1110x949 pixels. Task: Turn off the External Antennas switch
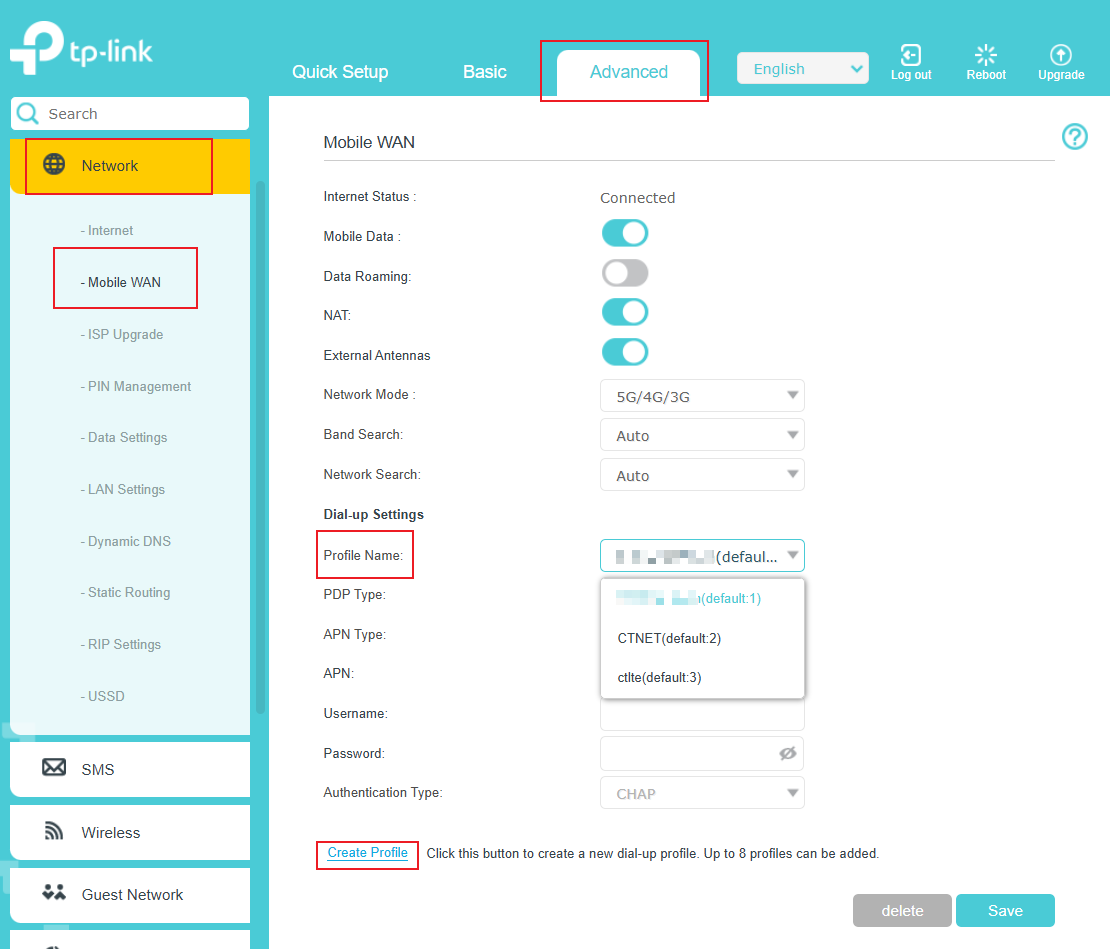625,352
